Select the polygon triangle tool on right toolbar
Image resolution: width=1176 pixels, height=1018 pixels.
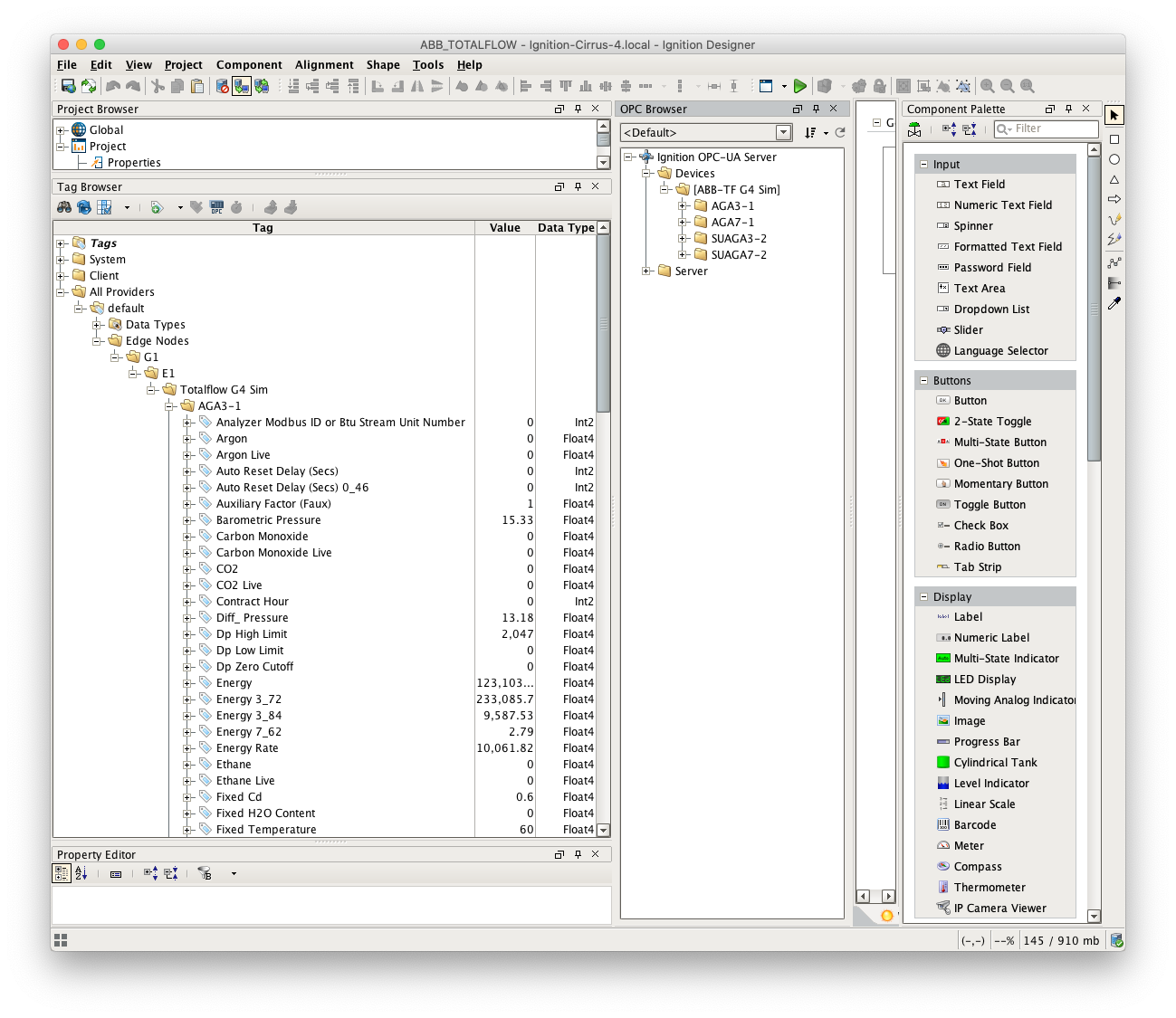(x=1114, y=179)
